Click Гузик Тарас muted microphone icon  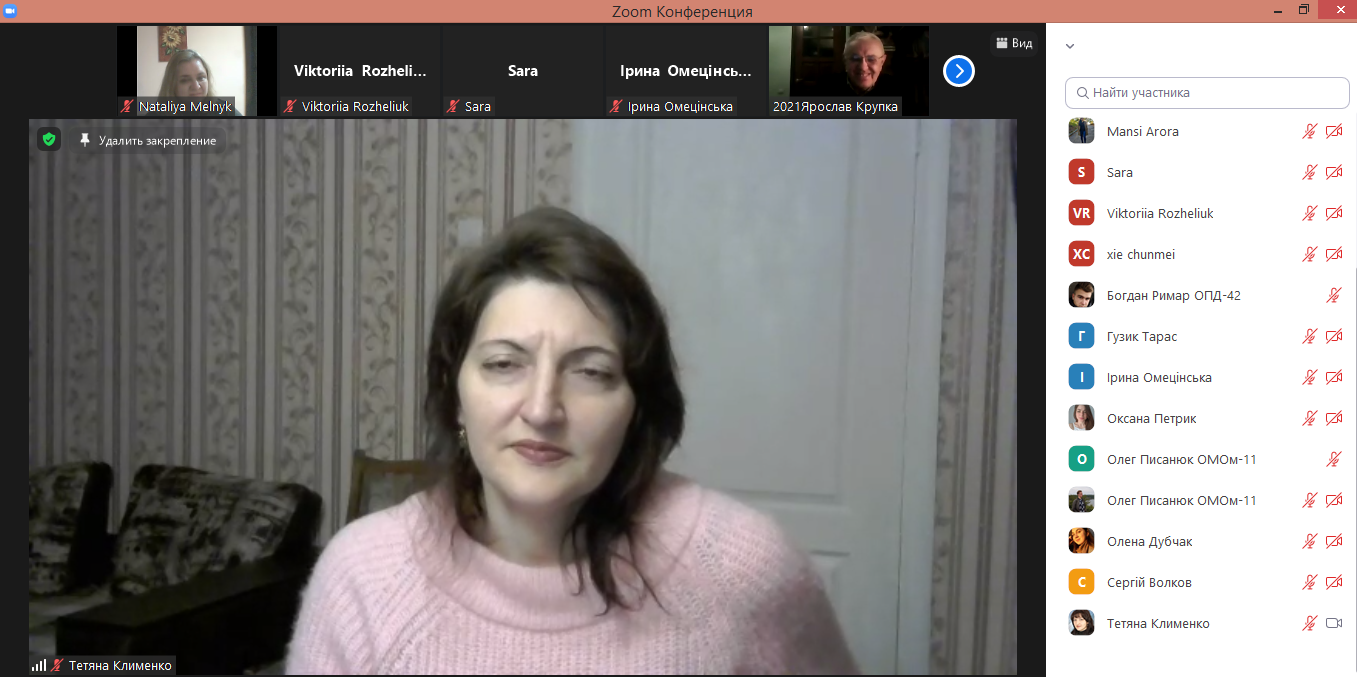[x=1309, y=336]
